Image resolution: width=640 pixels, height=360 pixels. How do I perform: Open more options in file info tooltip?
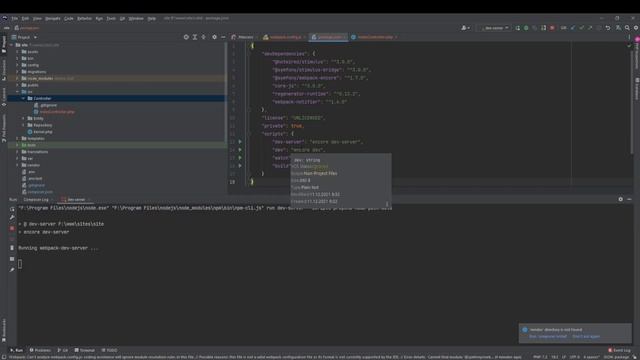(387, 204)
